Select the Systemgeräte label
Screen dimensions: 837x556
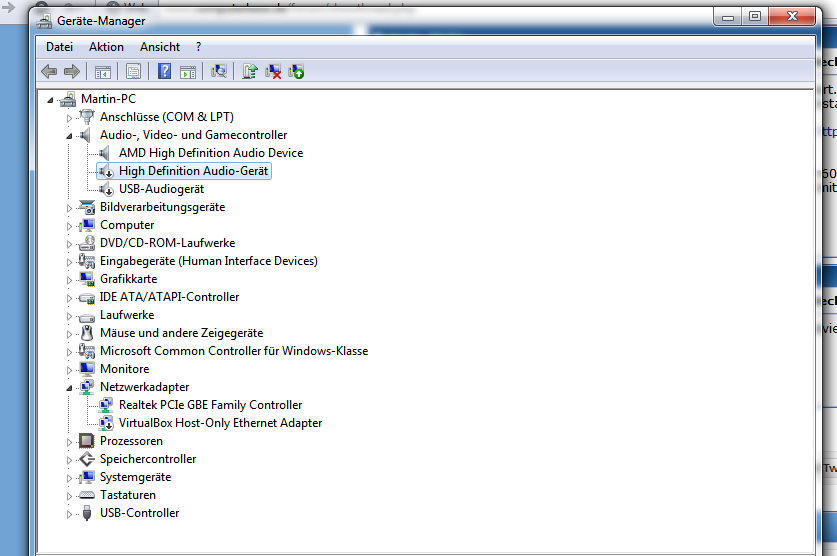tap(136, 477)
